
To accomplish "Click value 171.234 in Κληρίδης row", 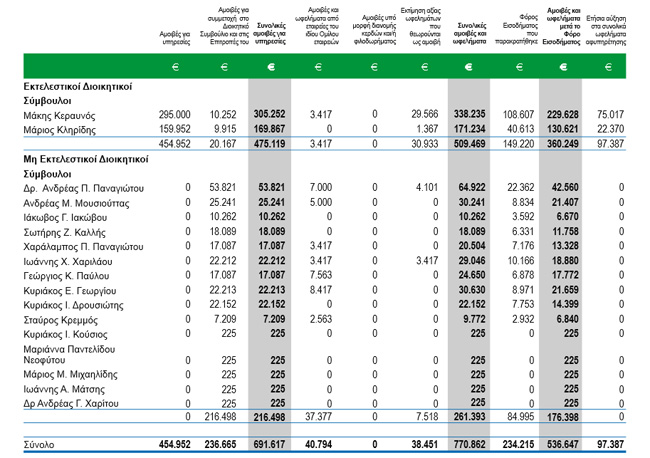I will (469, 129).
